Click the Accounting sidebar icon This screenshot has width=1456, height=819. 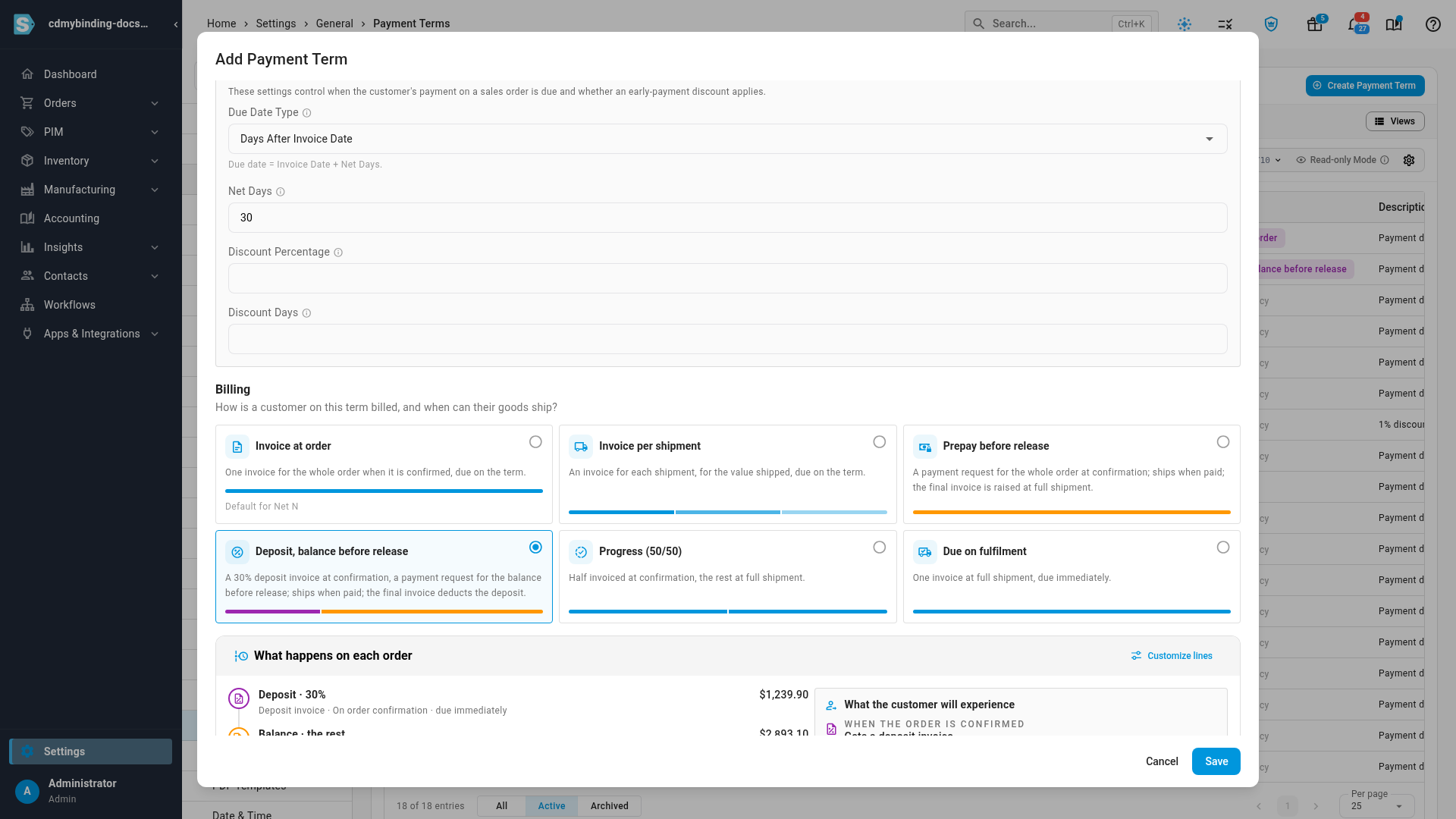pyautogui.click(x=27, y=218)
